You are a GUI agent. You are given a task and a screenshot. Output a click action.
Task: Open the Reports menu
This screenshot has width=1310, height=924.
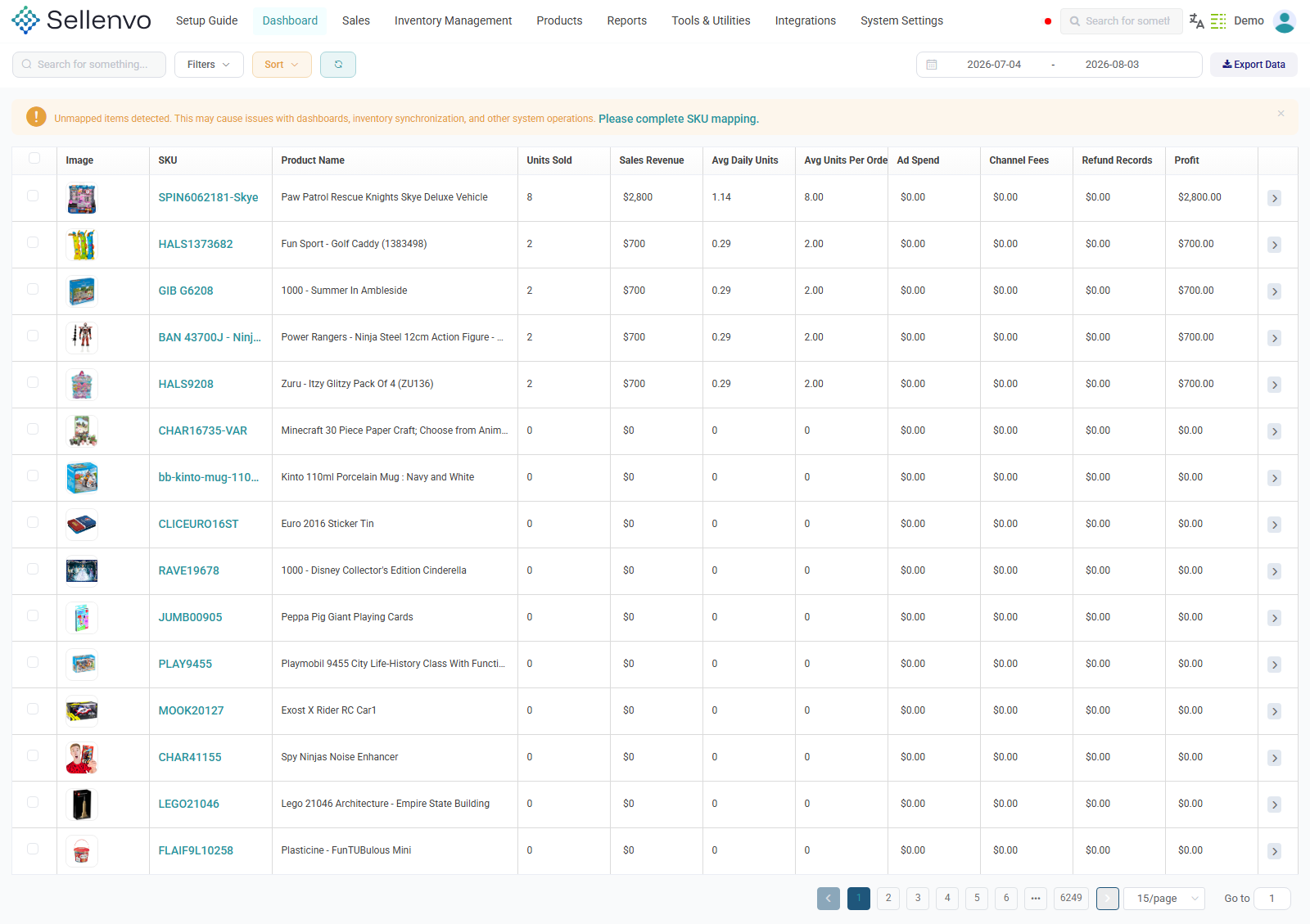[x=627, y=20]
